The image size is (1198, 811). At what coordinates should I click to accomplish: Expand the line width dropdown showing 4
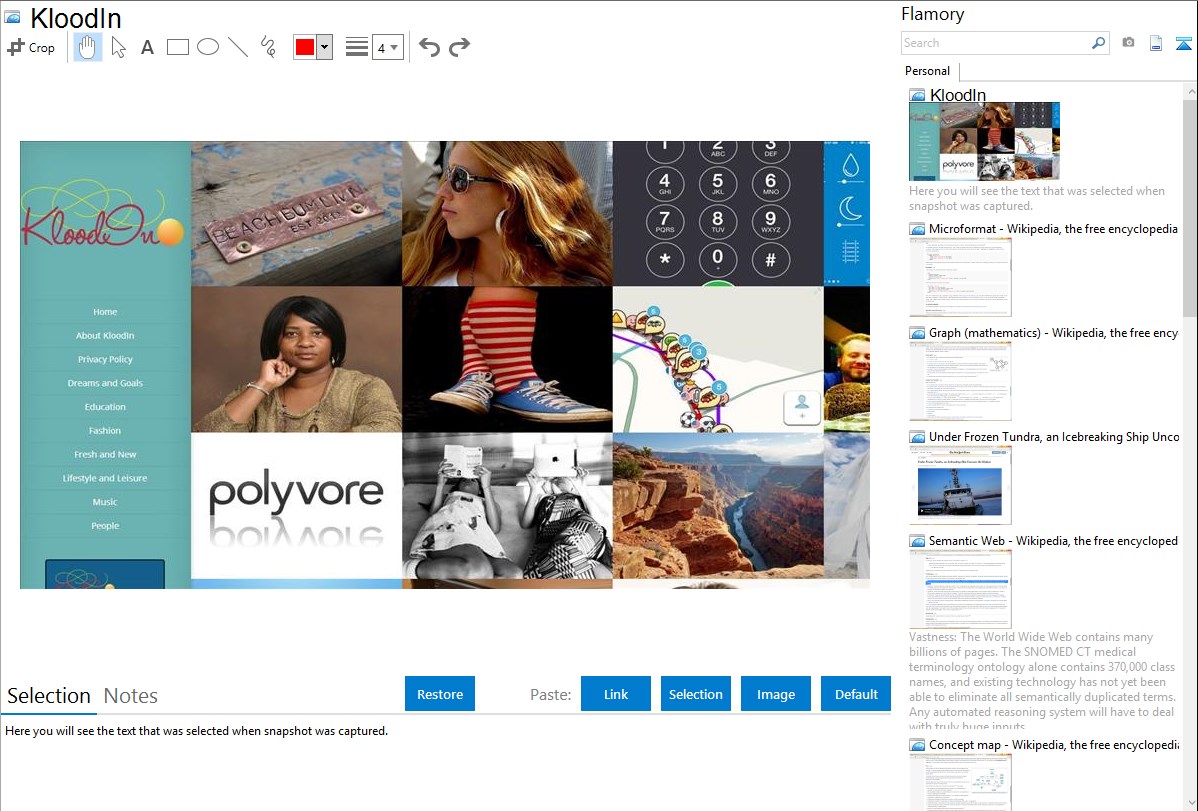pos(387,47)
